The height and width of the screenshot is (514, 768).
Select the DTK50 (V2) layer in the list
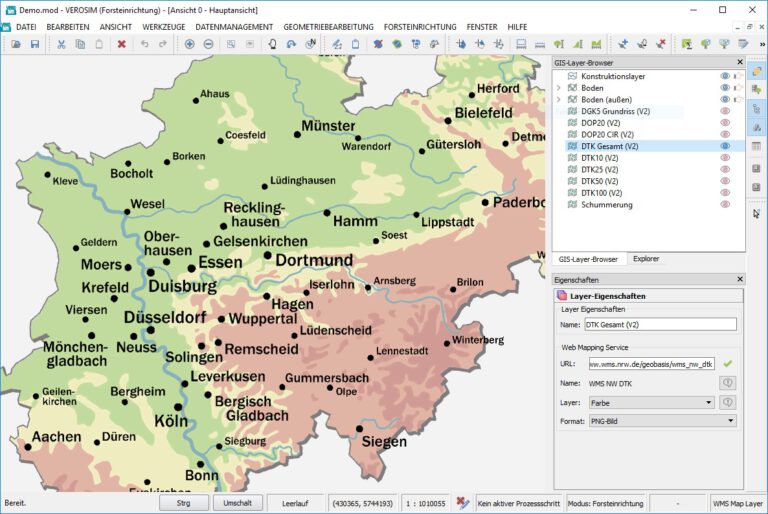point(601,181)
